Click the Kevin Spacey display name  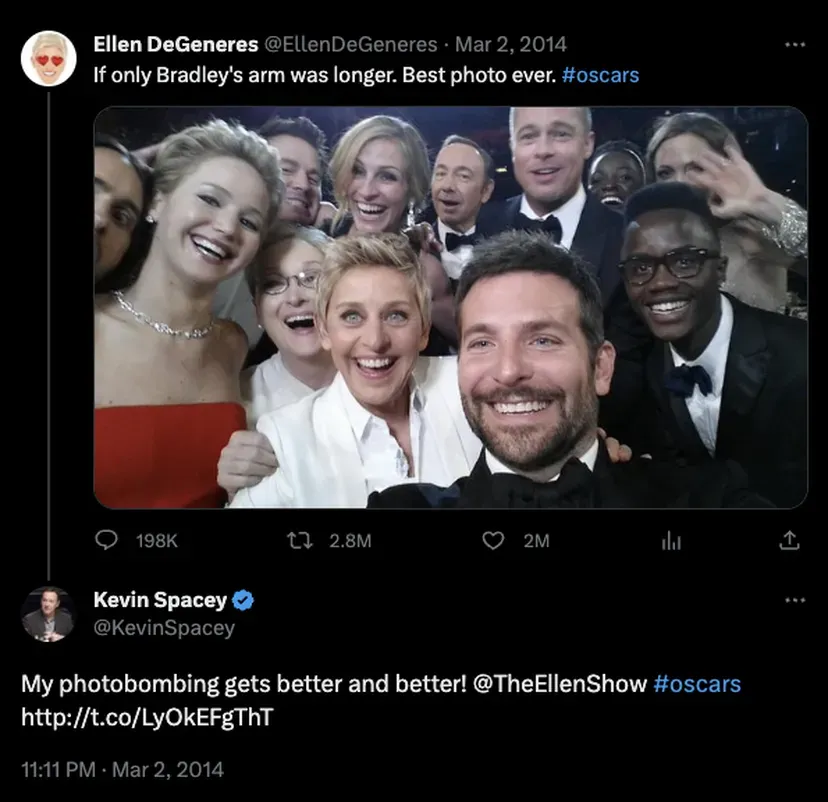[x=160, y=600]
